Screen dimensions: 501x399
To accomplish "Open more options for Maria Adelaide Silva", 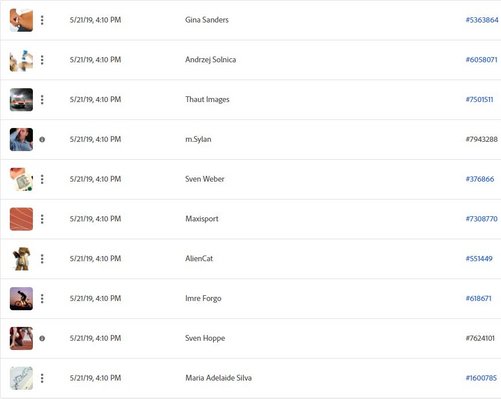I will click(42, 378).
